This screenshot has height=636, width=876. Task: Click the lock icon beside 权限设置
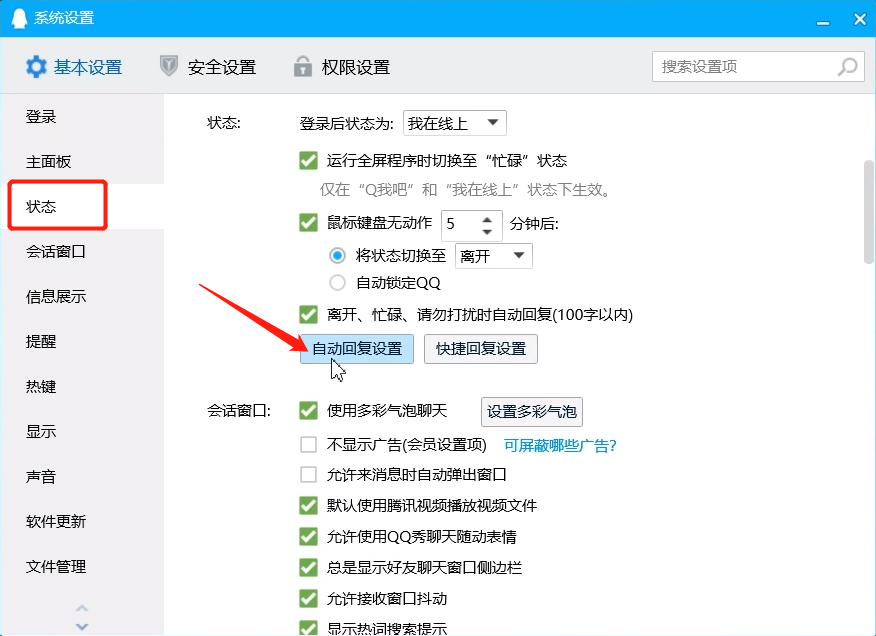coord(302,66)
